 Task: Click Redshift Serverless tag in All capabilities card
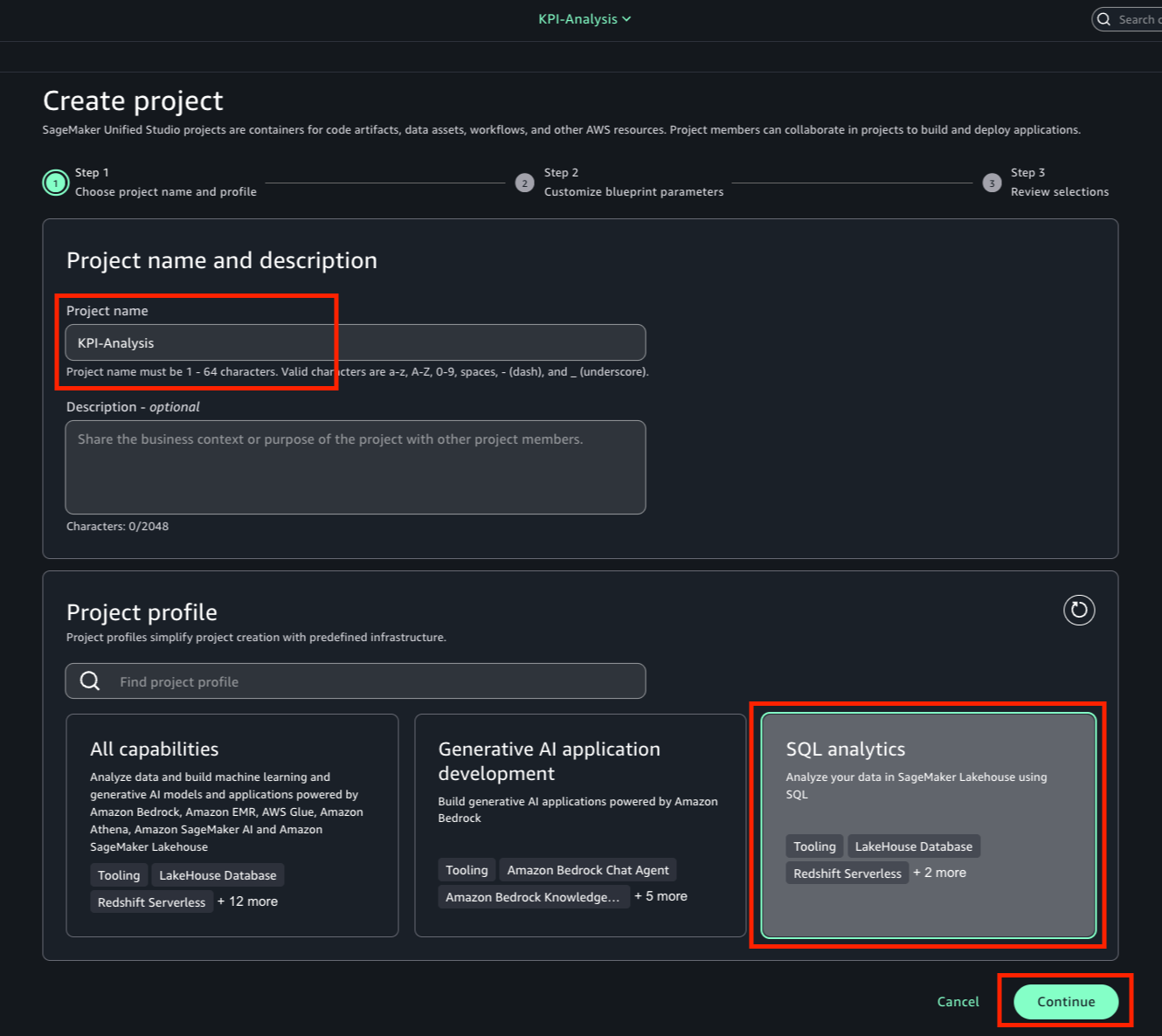[152, 902]
